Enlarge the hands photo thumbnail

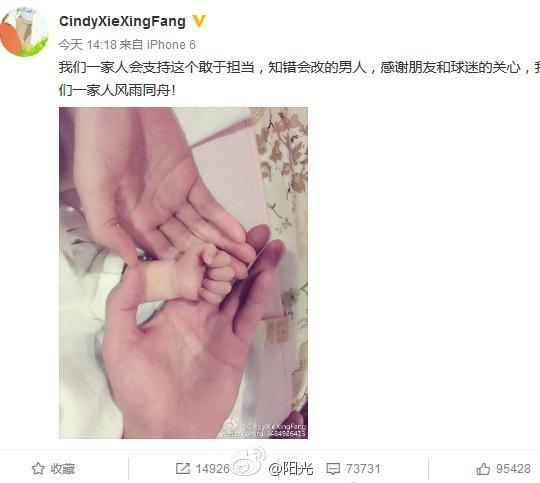[184, 273]
